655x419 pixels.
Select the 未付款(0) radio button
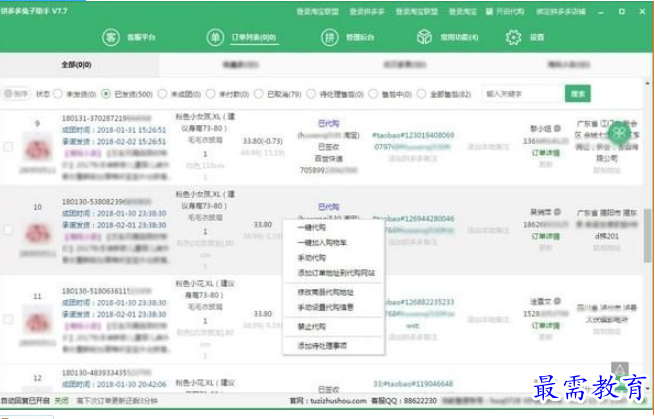tap(211, 94)
